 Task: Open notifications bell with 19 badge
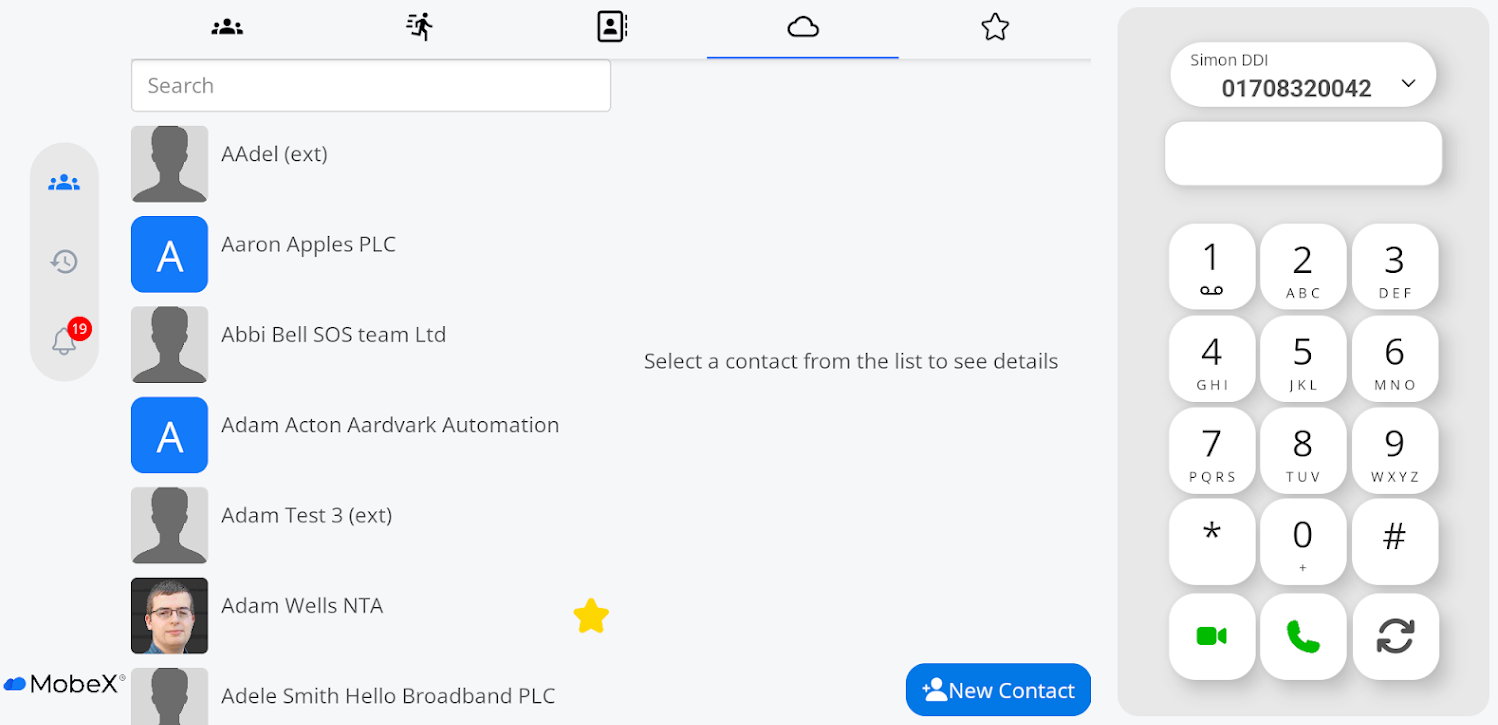point(64,340)
